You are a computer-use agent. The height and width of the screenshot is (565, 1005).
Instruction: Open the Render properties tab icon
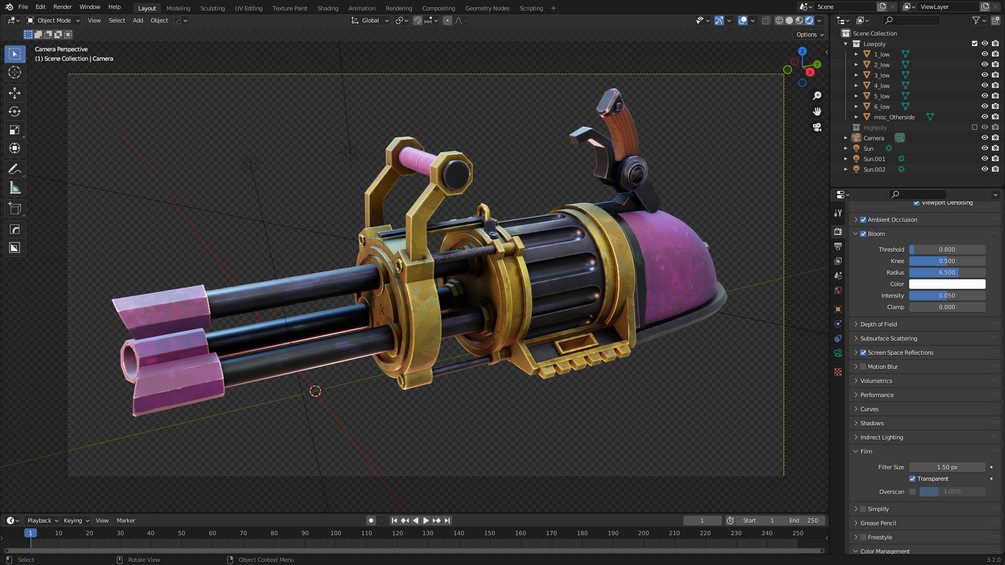[x=838, y=231]
